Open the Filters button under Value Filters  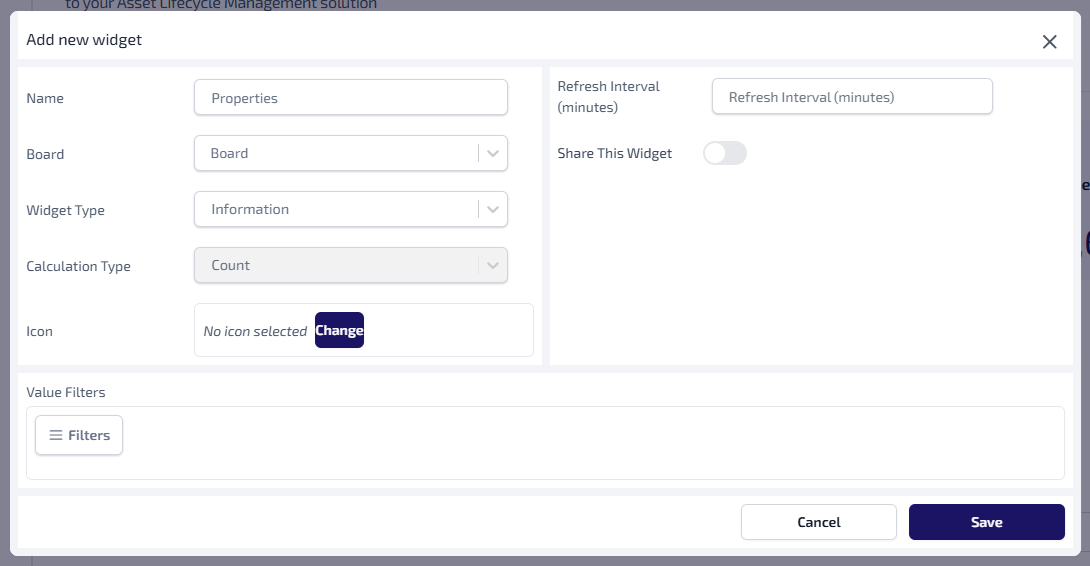tap(79, 435)
